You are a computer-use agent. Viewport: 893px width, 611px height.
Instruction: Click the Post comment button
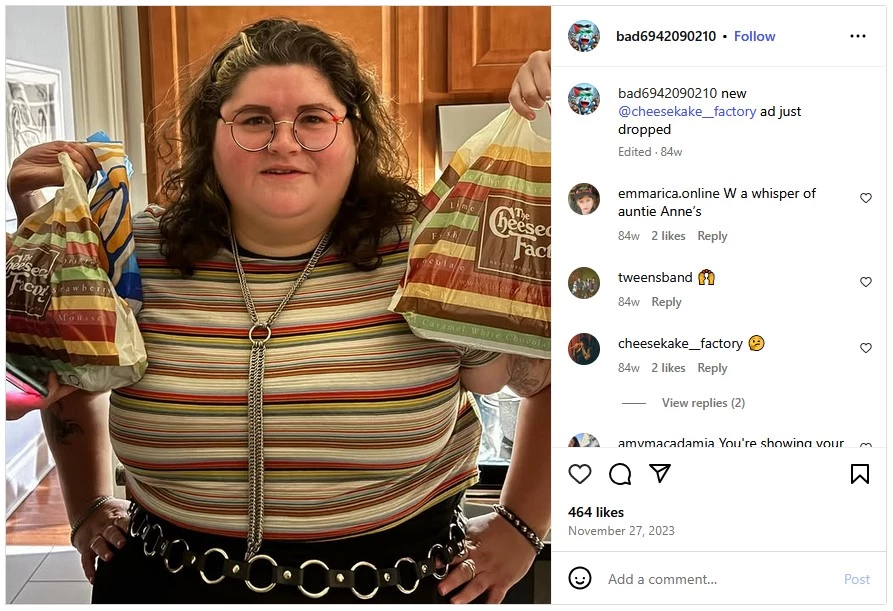click(x=857, y=579)
